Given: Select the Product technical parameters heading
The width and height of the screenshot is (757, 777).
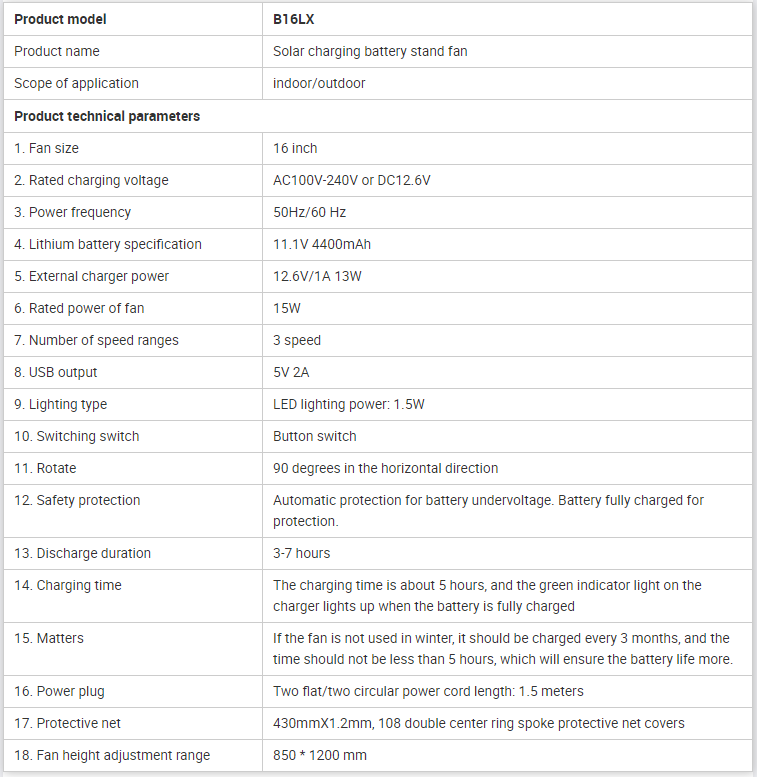Looking at the screenshot, I should [107, 116].
